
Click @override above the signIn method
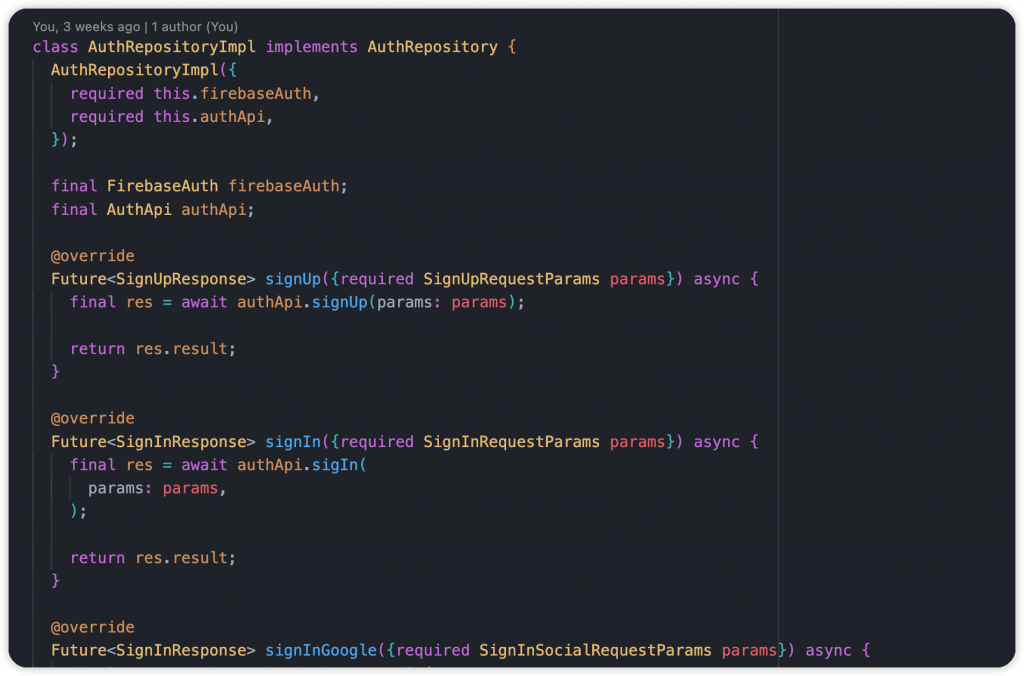click(x=93, y=418)
